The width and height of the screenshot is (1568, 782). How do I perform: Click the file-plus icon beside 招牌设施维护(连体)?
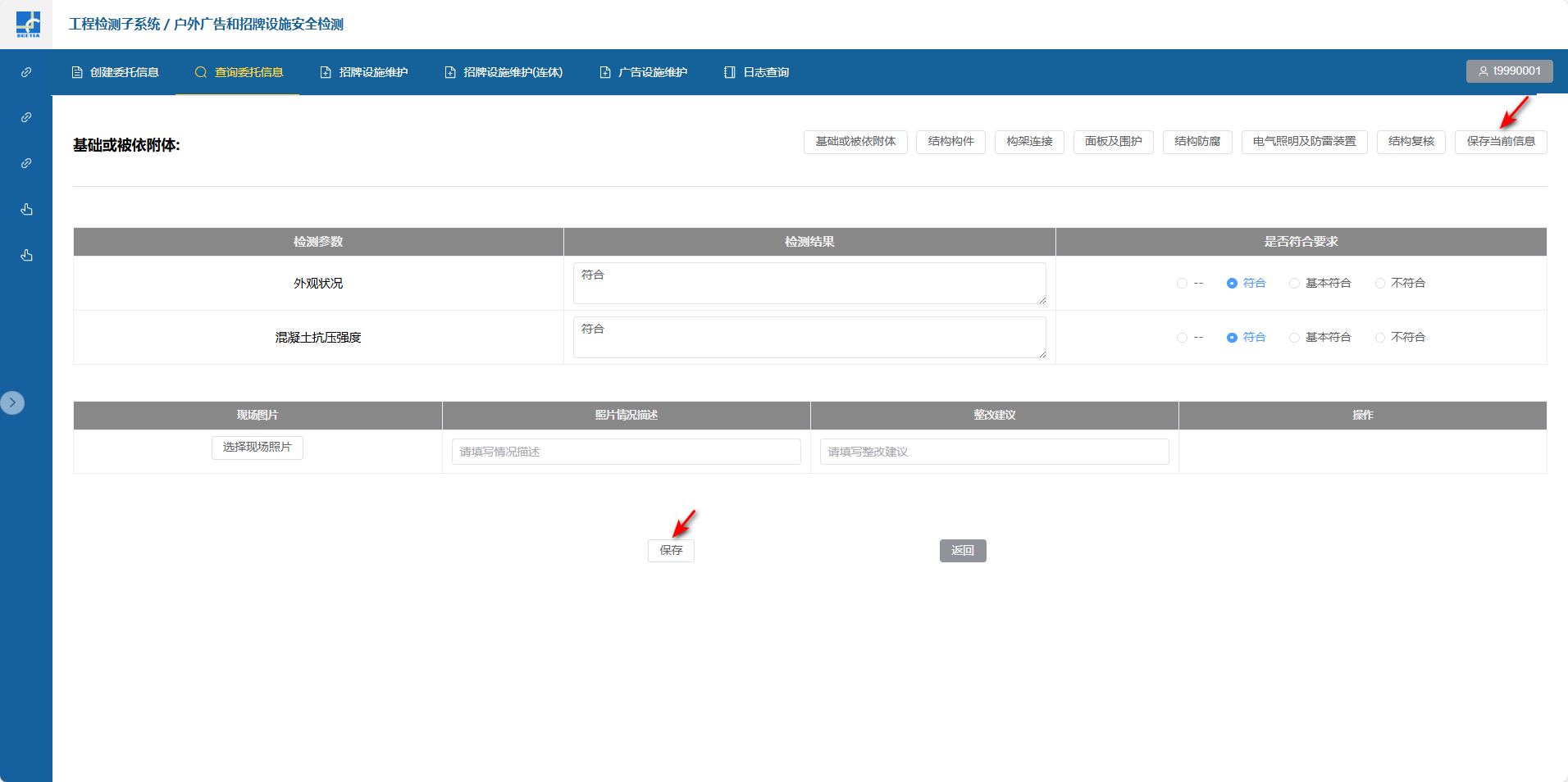tap(450, 72)
